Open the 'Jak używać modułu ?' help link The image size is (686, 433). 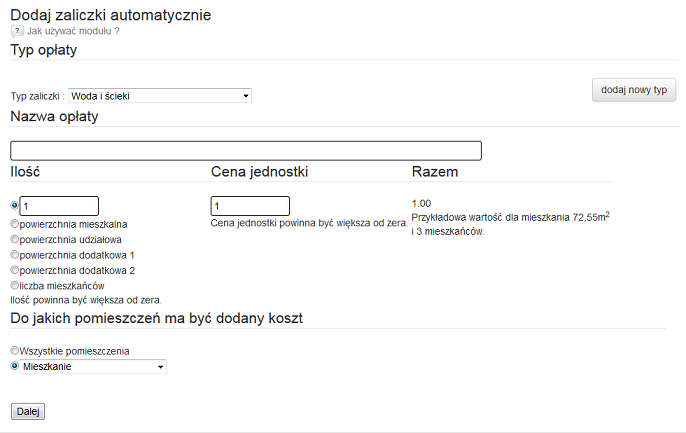[x=73, y=31]
